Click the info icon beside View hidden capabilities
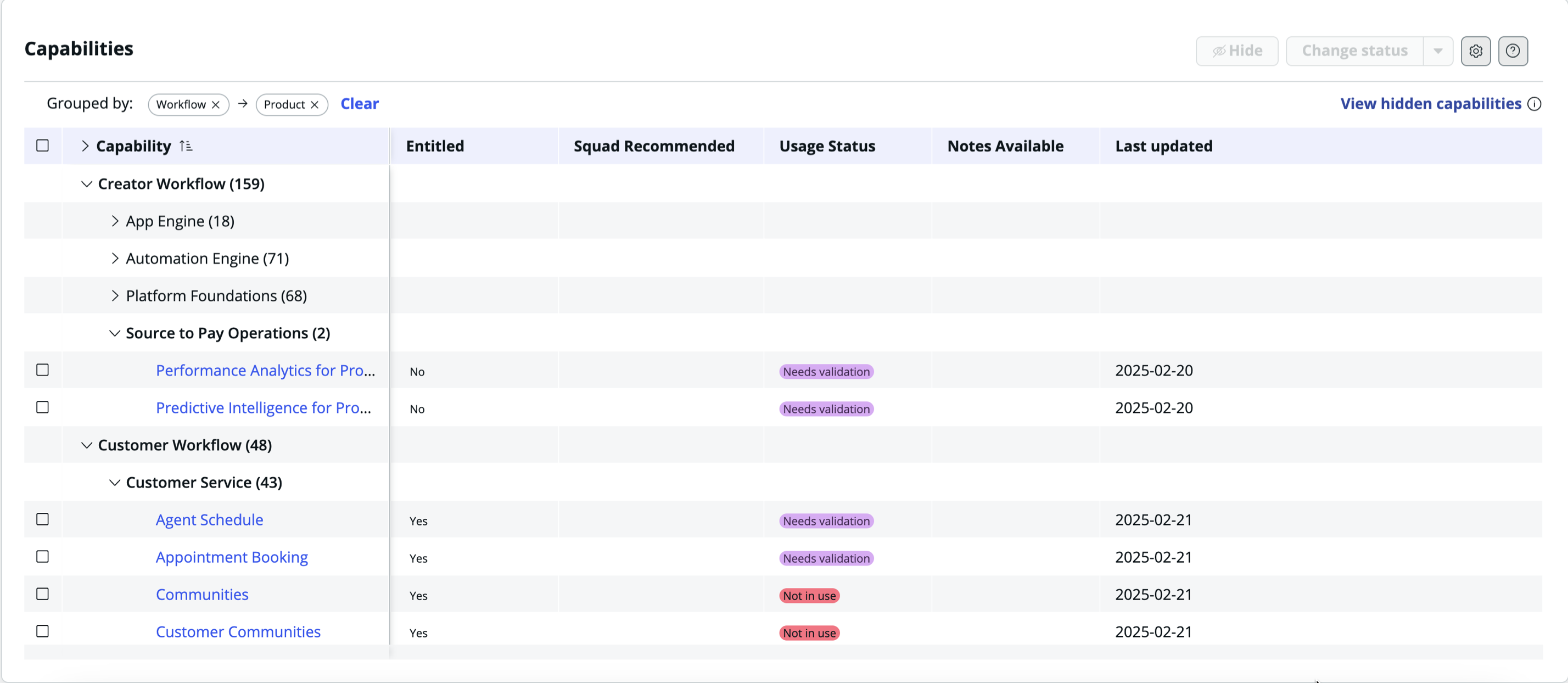Screen dimensions: 1568x683 1535,104
